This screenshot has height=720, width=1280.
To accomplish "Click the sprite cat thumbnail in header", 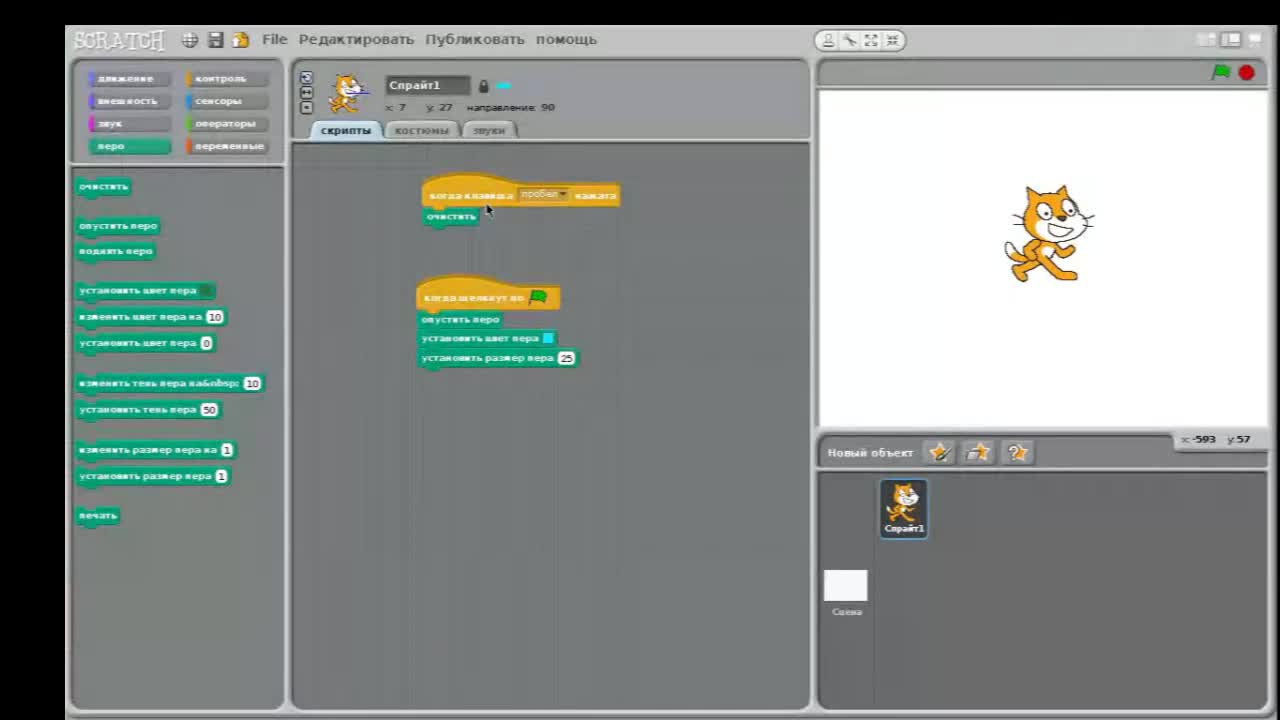I will (x=347, y=94).
